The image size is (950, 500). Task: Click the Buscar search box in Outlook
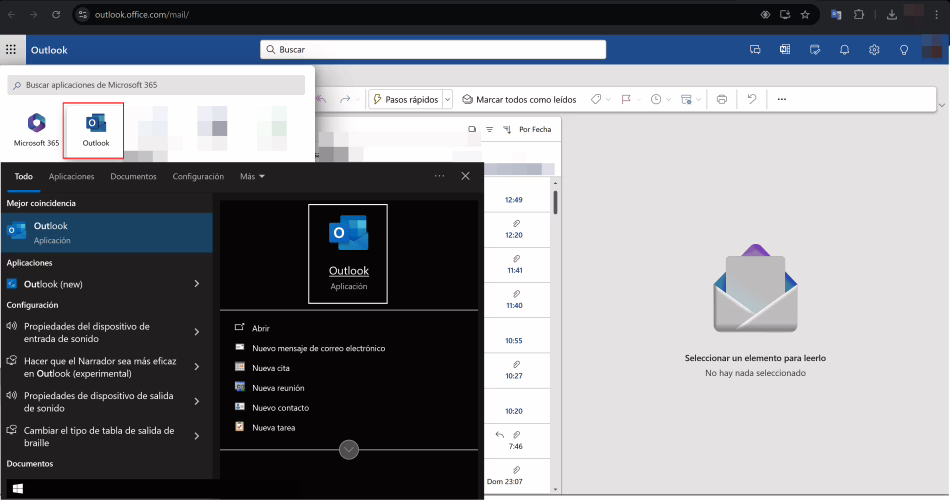[x=433, y=50]
